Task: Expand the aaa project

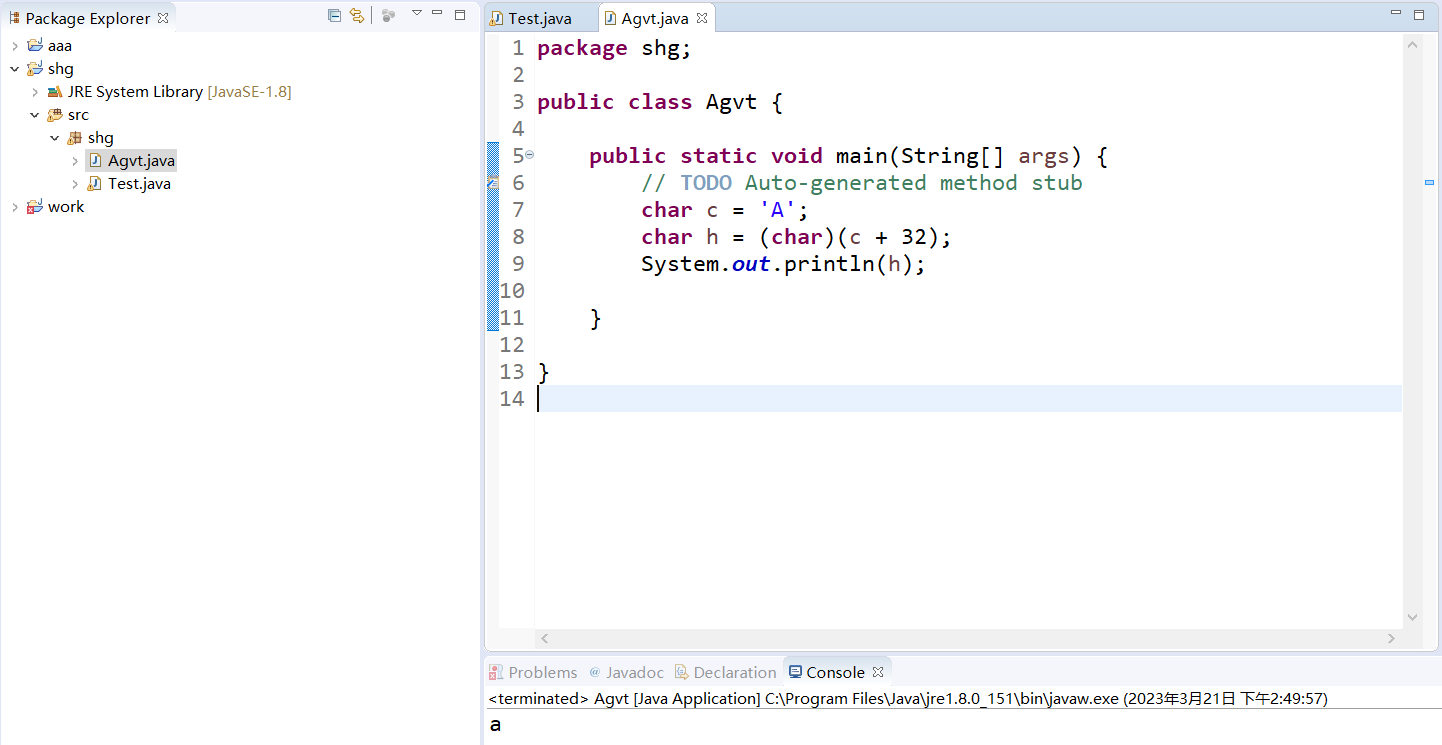Action: click(15, 46)
